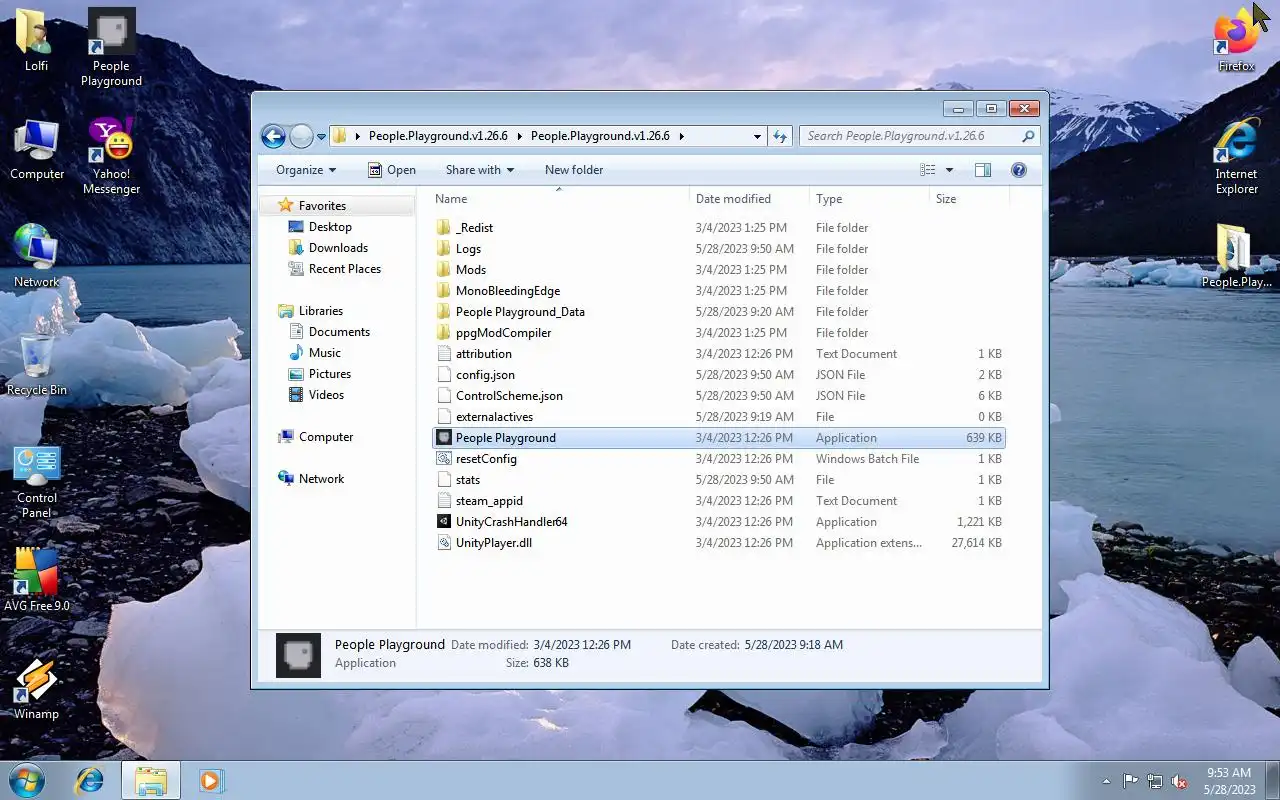Click the search magnifier icon
1280x800 pixels.
(x=1028, y=136)
